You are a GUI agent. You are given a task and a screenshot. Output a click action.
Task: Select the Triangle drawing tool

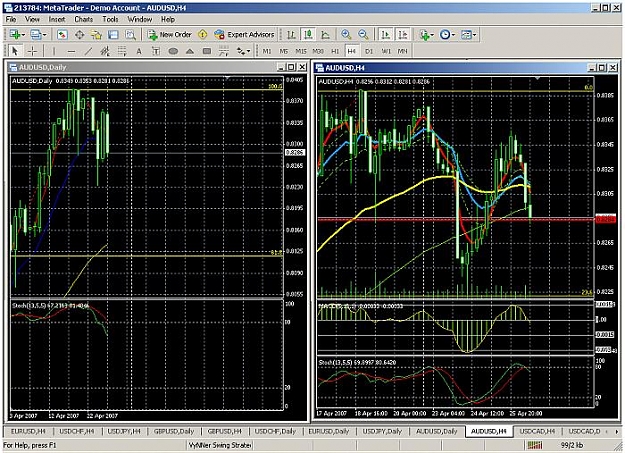point(190,51)
